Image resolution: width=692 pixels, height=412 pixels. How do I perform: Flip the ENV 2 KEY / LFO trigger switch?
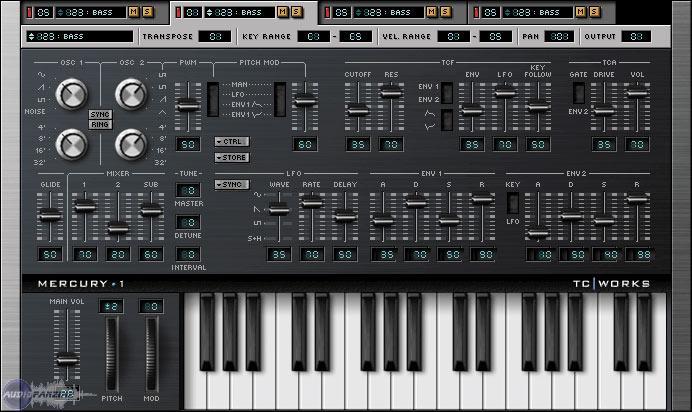(x=513, y=203)
